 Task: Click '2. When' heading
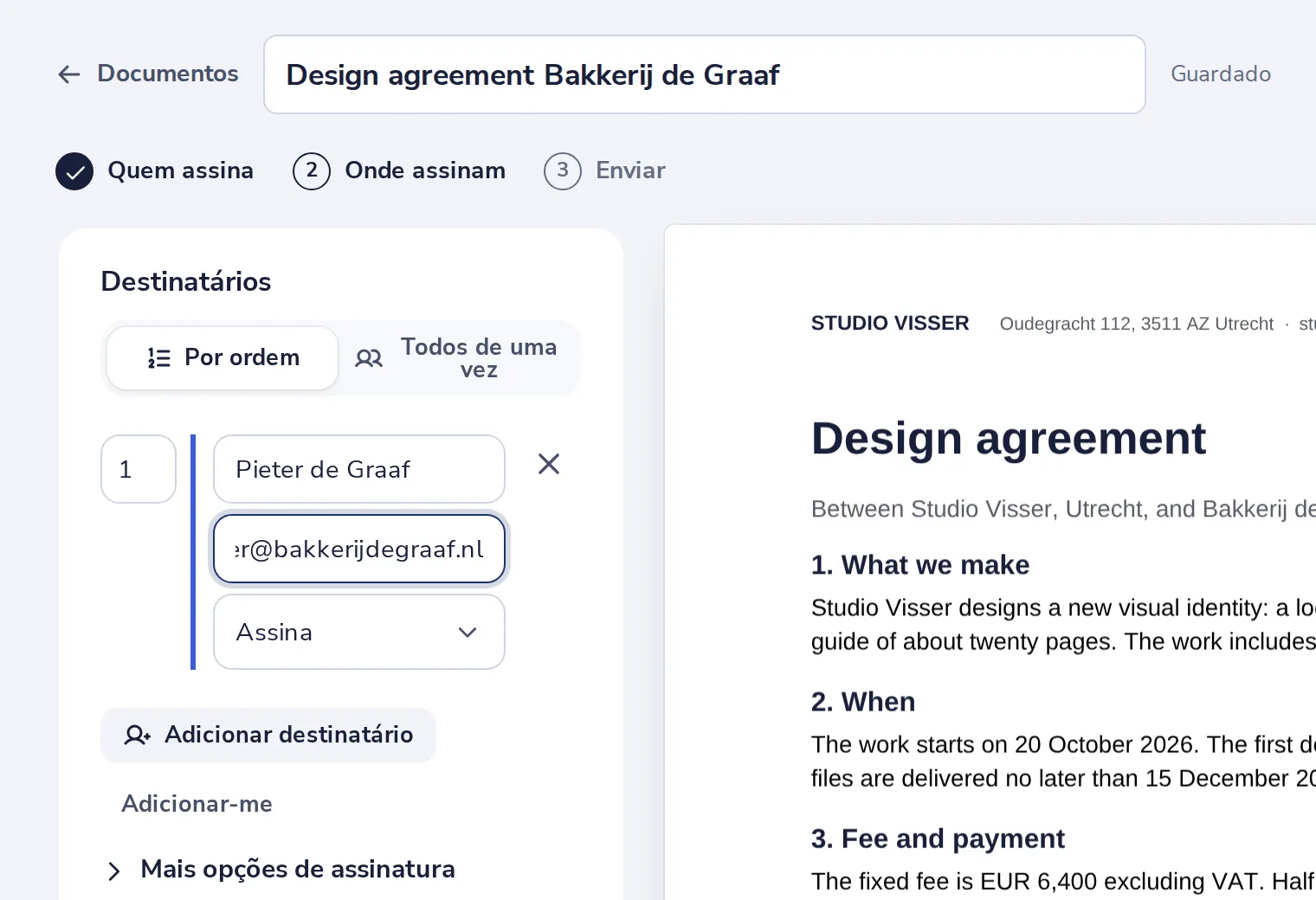(863, 702)
